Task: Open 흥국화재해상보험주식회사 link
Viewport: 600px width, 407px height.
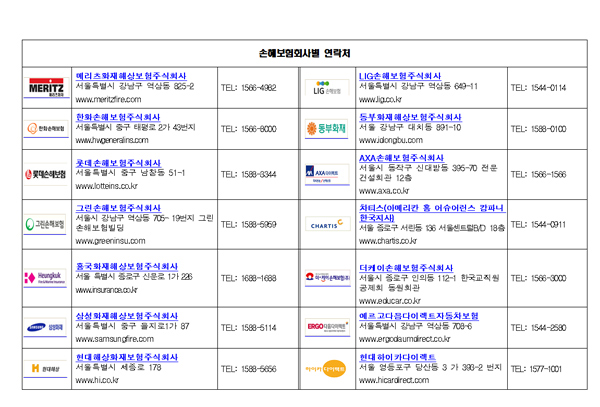Action: [x=127, y=266]
